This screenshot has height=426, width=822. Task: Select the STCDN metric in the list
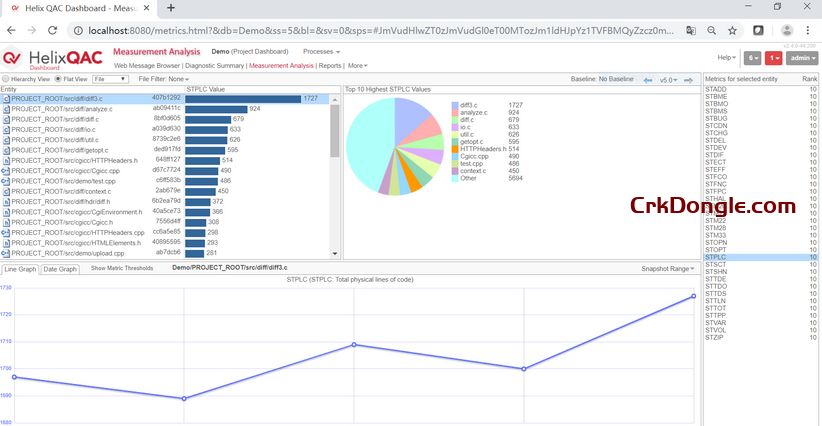(x=716, y=125)
